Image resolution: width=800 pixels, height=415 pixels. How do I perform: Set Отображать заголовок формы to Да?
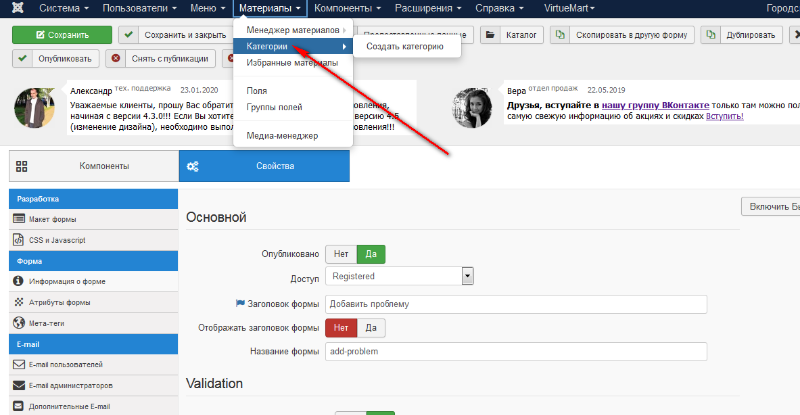click(x=370, y=327)
